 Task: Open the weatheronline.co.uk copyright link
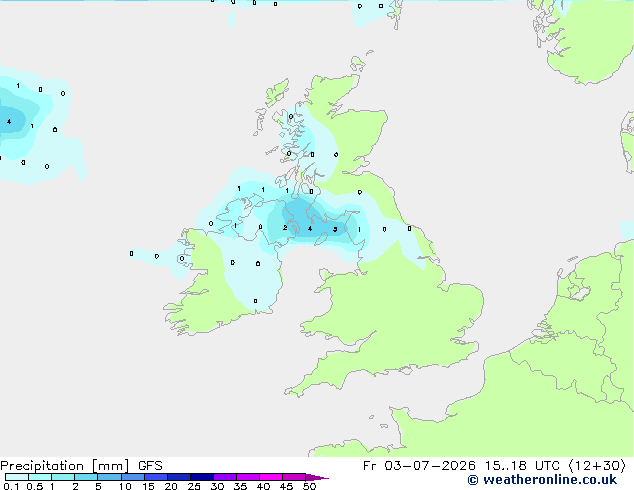click(542, 480)
